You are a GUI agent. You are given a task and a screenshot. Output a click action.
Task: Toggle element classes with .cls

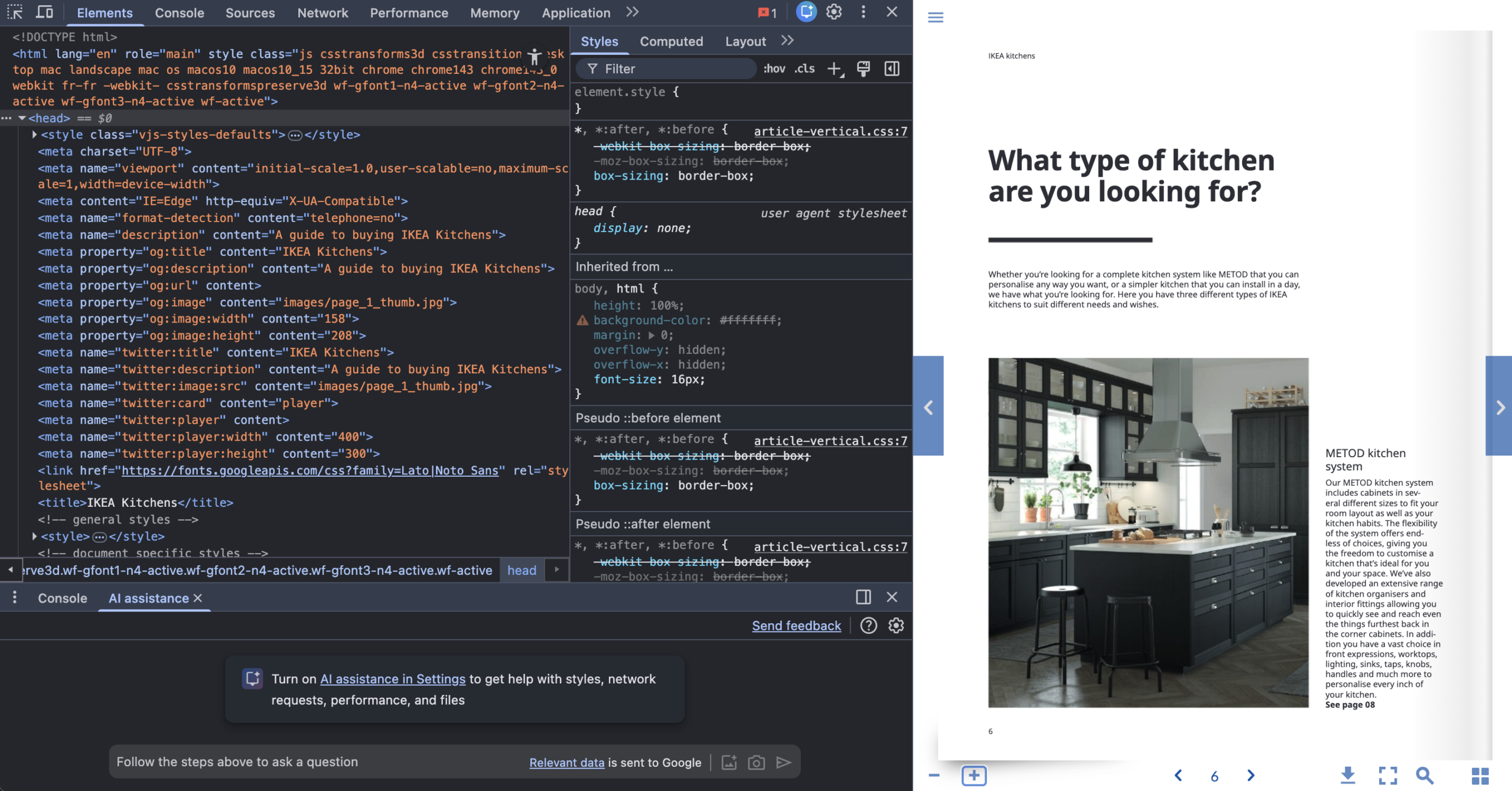tap(803, 69)
